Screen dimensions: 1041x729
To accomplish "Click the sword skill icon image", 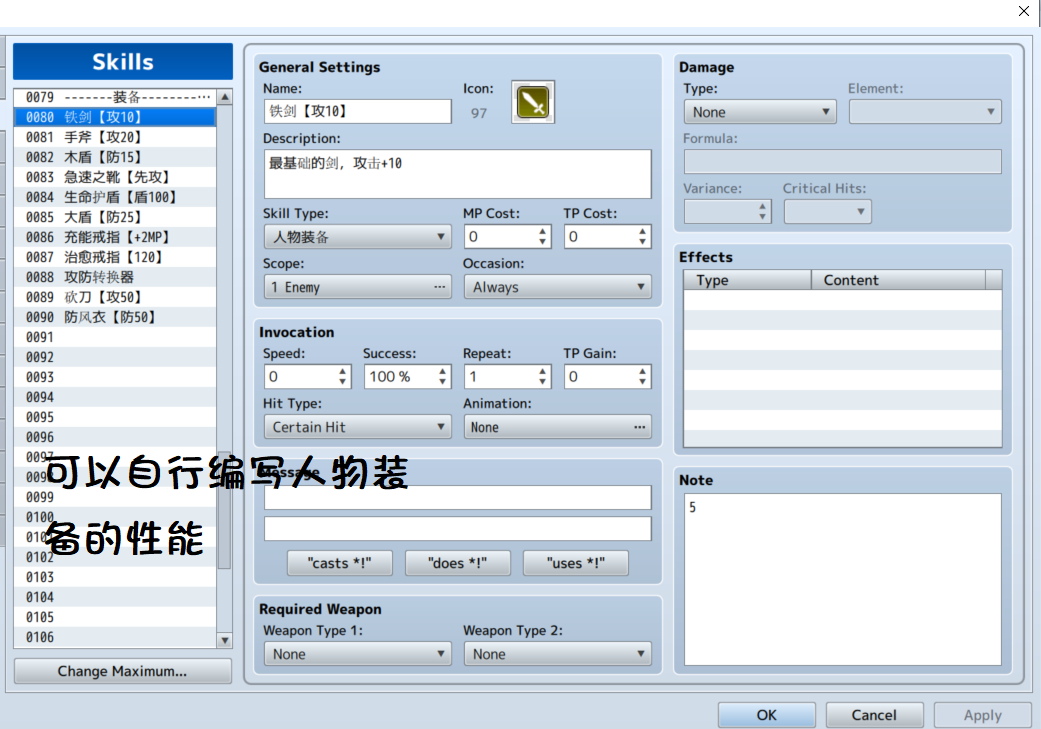I will 532,102.
